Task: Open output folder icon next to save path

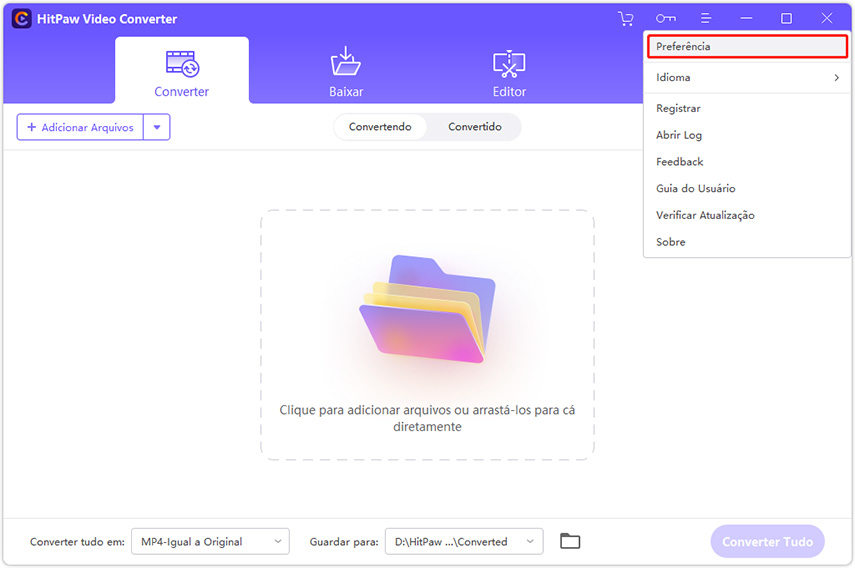Action: pos(570,541)
